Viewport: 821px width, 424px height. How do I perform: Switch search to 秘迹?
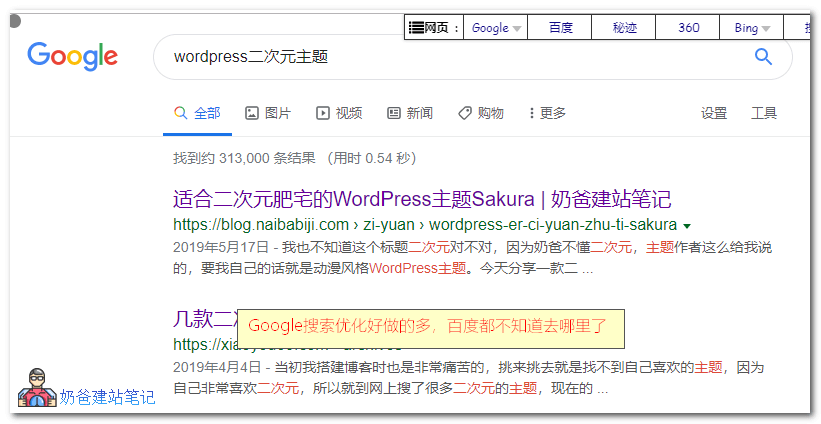pos(624,28)
